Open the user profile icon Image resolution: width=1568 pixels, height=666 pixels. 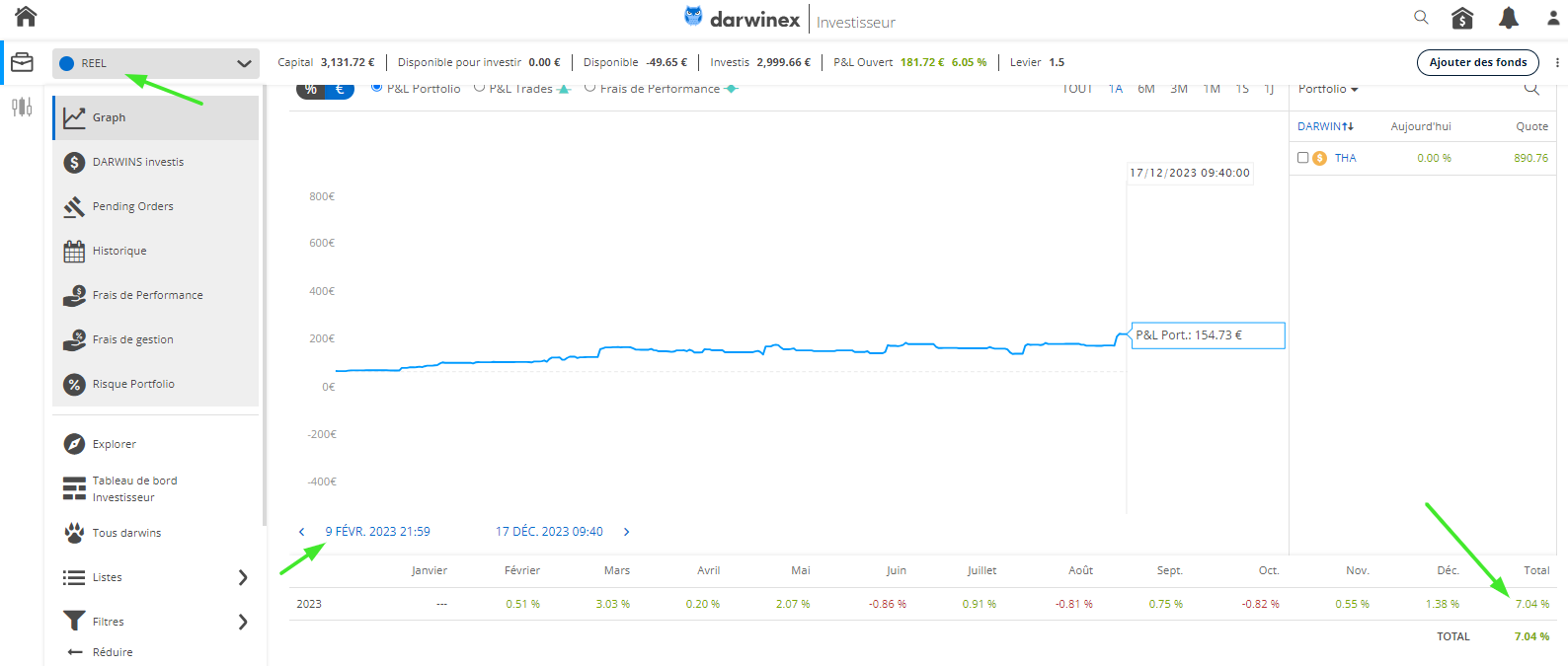point(1553,18)
